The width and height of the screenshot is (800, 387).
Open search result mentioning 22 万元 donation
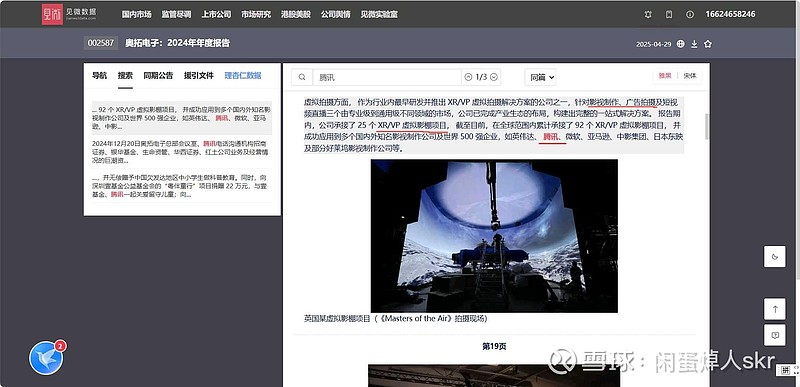pos(182,186)
